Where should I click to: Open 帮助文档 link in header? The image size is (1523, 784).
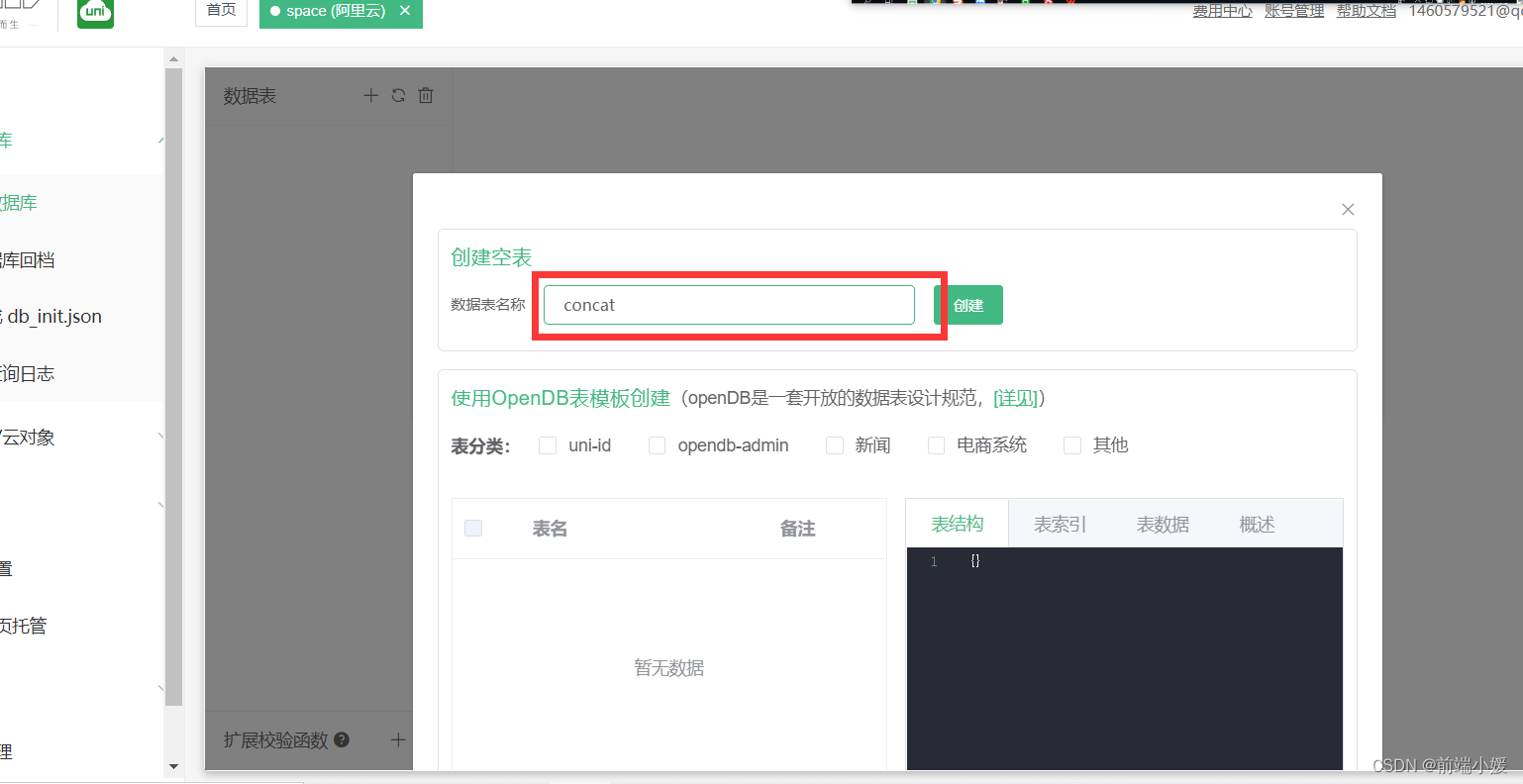point(1367,11)
